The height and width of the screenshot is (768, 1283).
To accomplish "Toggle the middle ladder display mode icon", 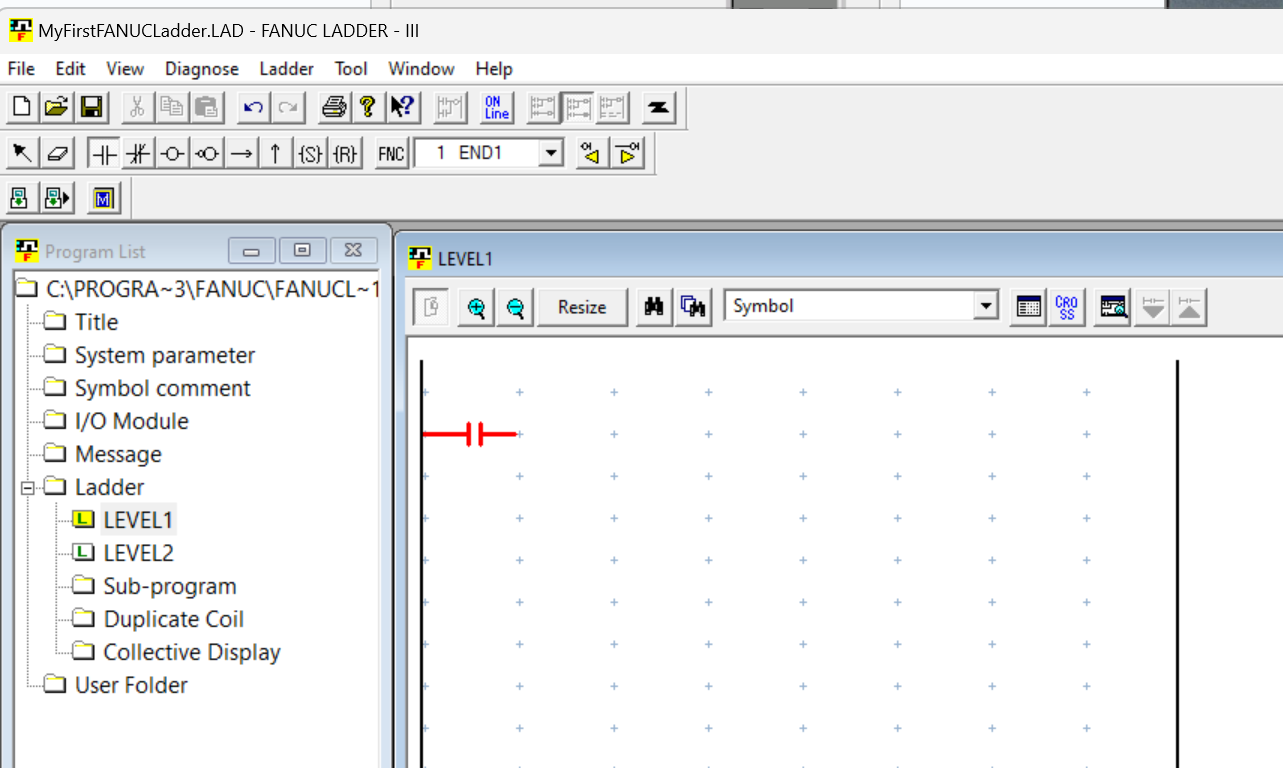I will (x=577, y=107).
